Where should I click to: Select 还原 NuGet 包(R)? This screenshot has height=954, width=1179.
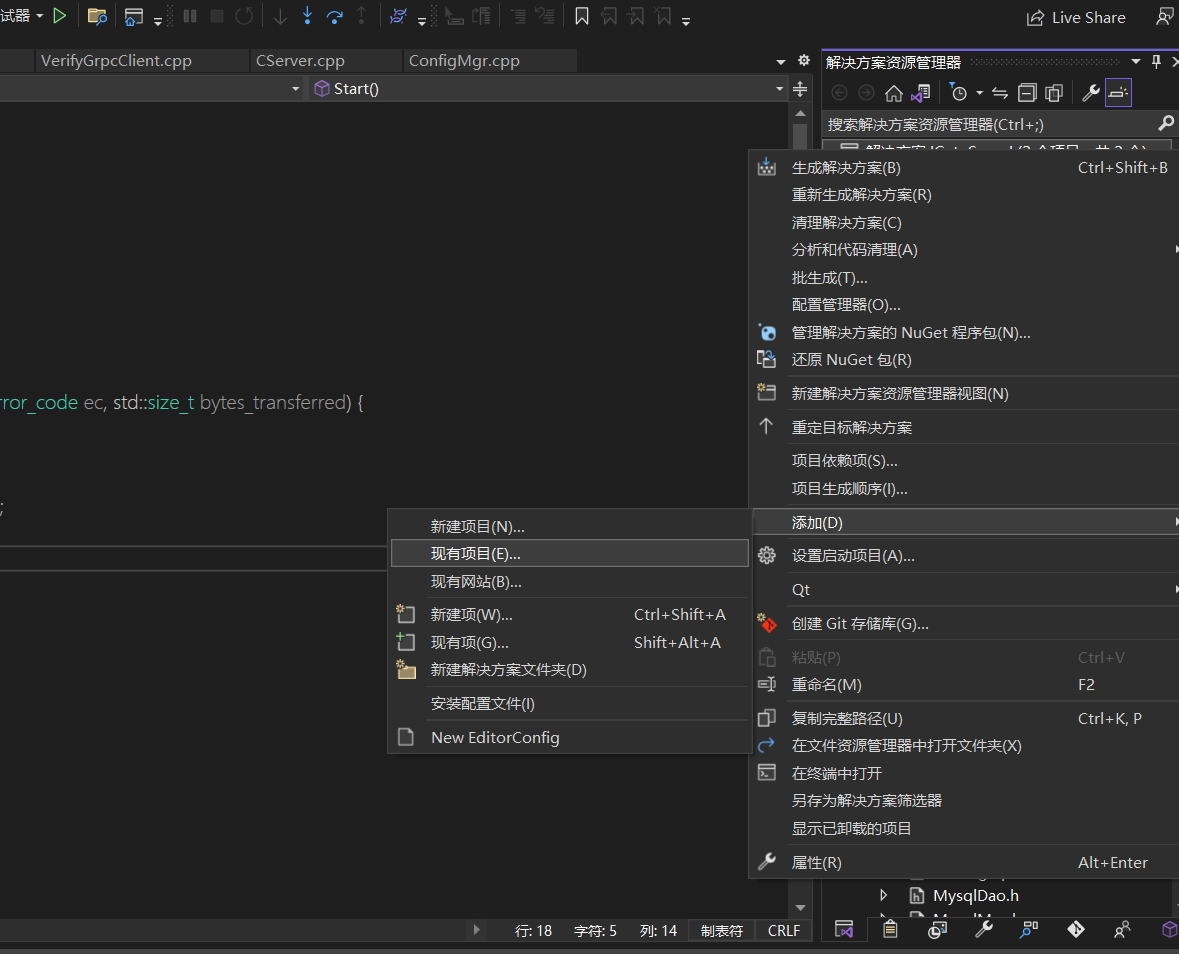tap(964, 359)
